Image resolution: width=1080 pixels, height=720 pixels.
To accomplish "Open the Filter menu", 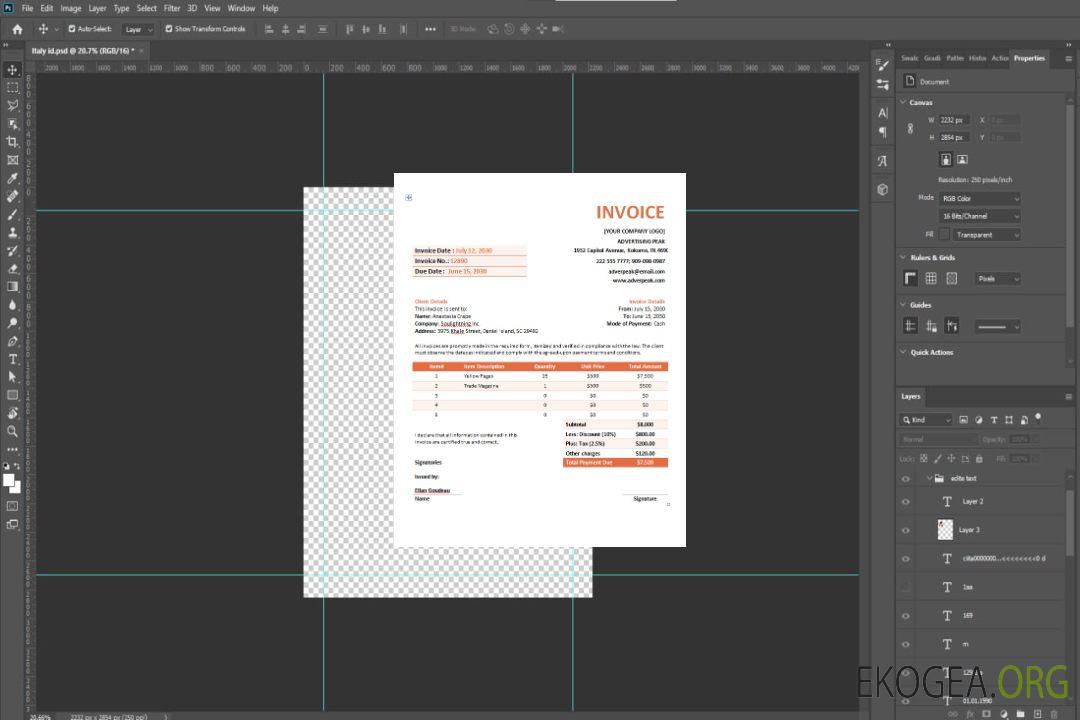I will point(172,8).
